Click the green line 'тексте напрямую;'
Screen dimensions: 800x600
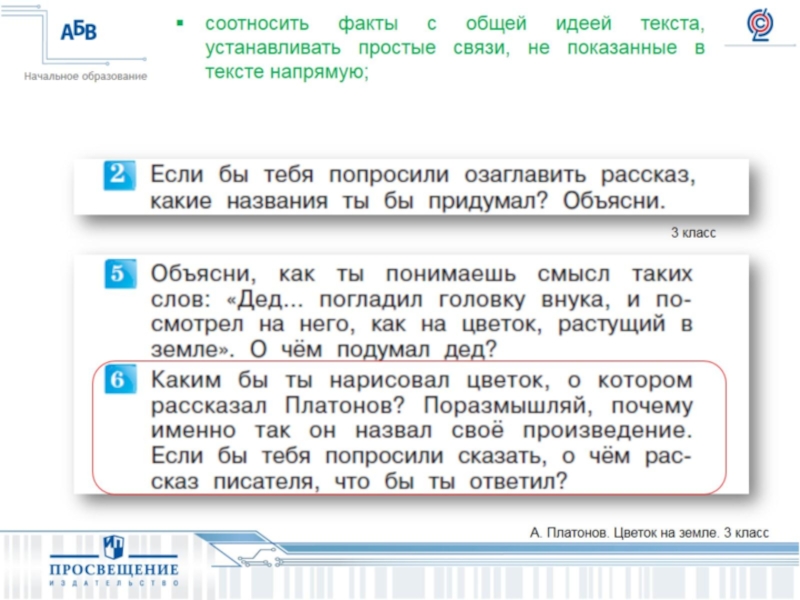pos(287,72)
